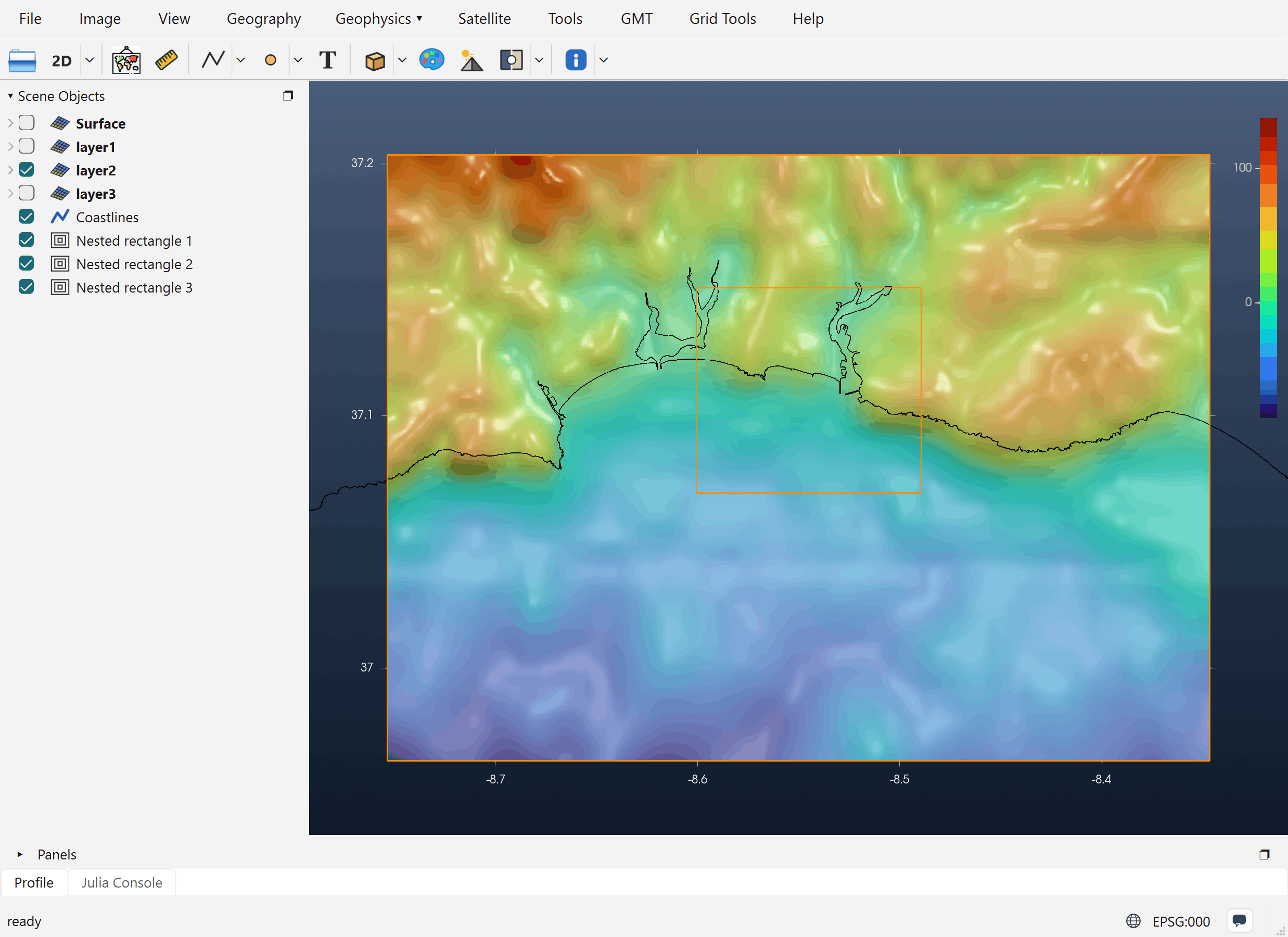Screen dimensions: 1288x937
Task: Click the Nested rectangle 1 icon
Action: (x=60, y=240)
